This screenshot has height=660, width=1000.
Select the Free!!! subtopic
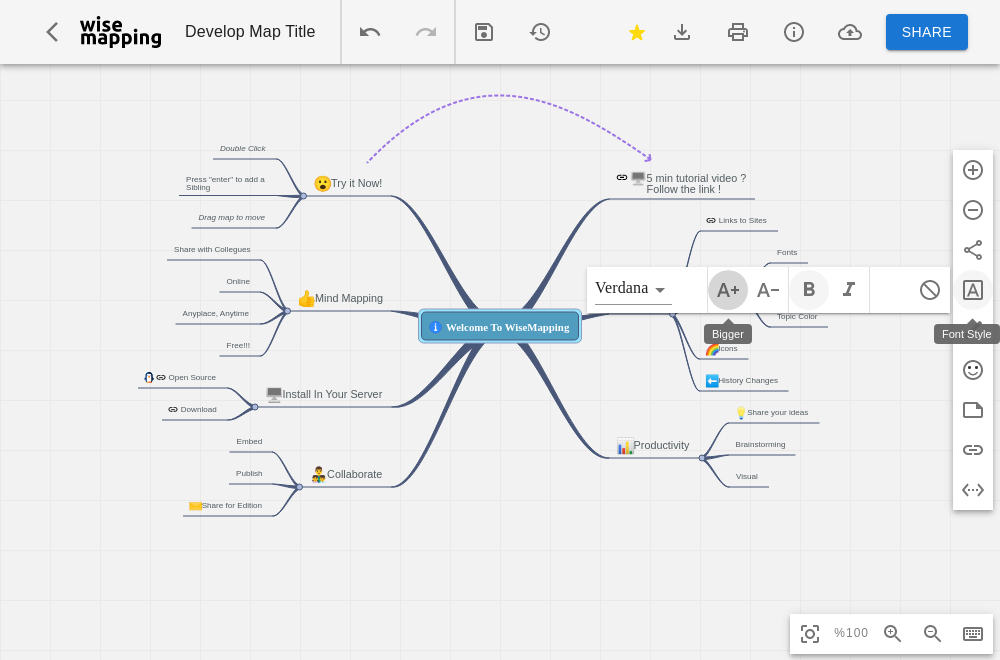[x=238, y=346]
